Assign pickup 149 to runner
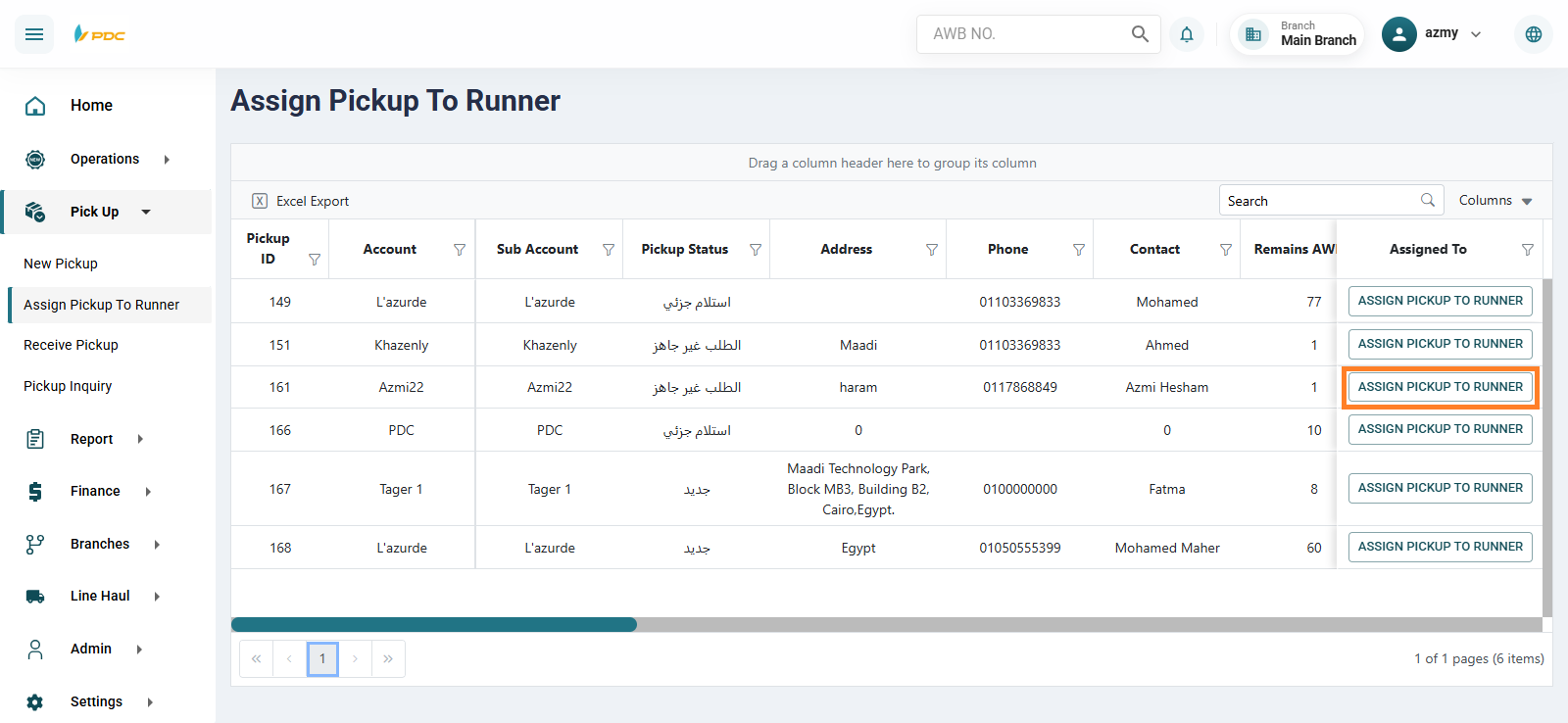This screenshot has height=723, width=1568. point(1440,301)
